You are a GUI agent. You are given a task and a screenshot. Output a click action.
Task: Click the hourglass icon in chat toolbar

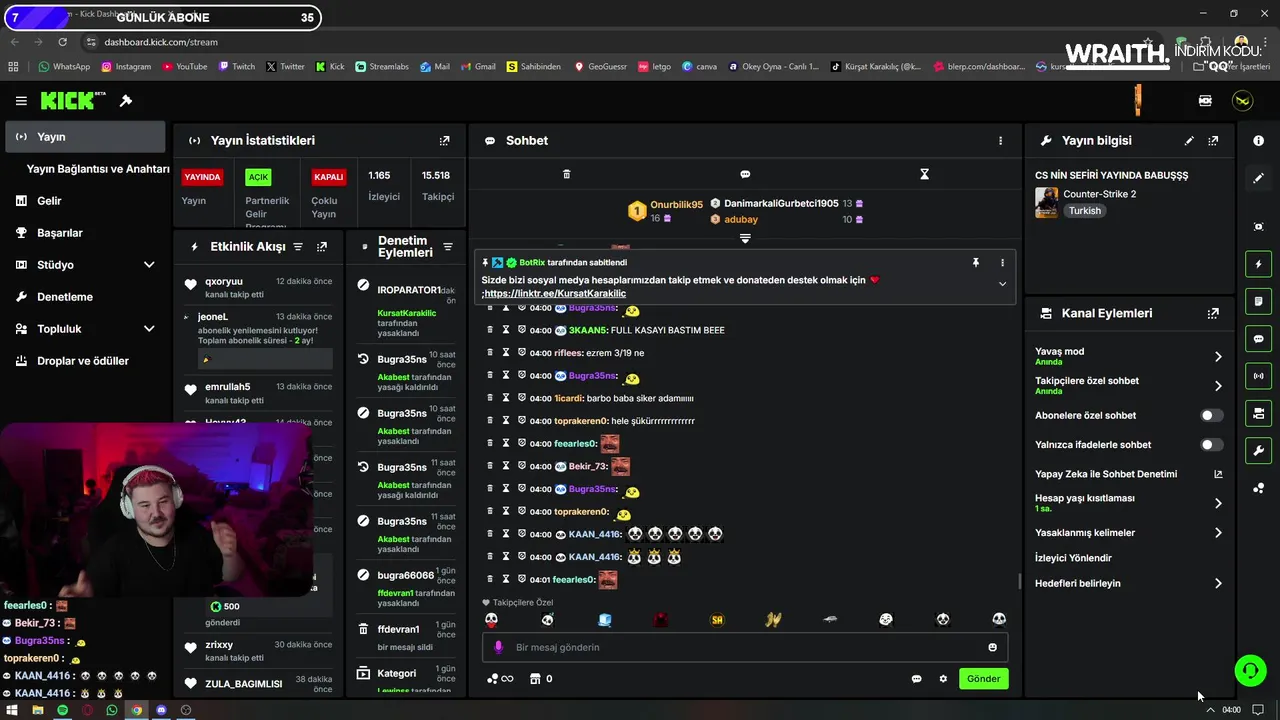(924, 174)
